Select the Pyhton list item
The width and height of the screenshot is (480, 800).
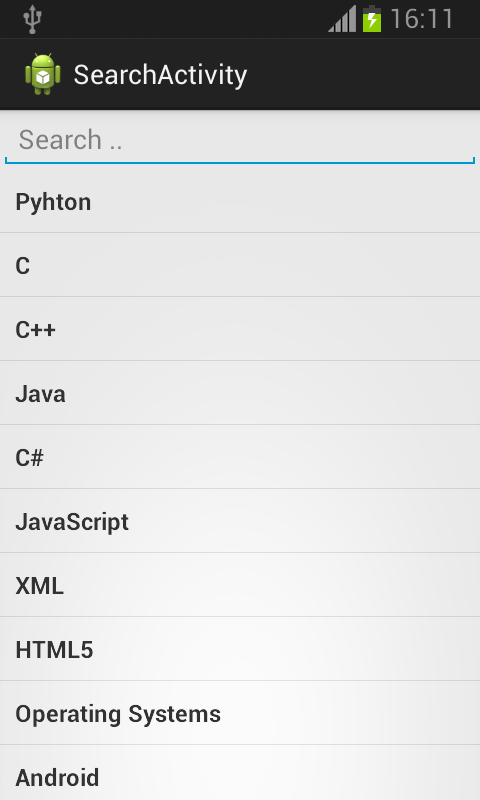(x=240, y=202)
